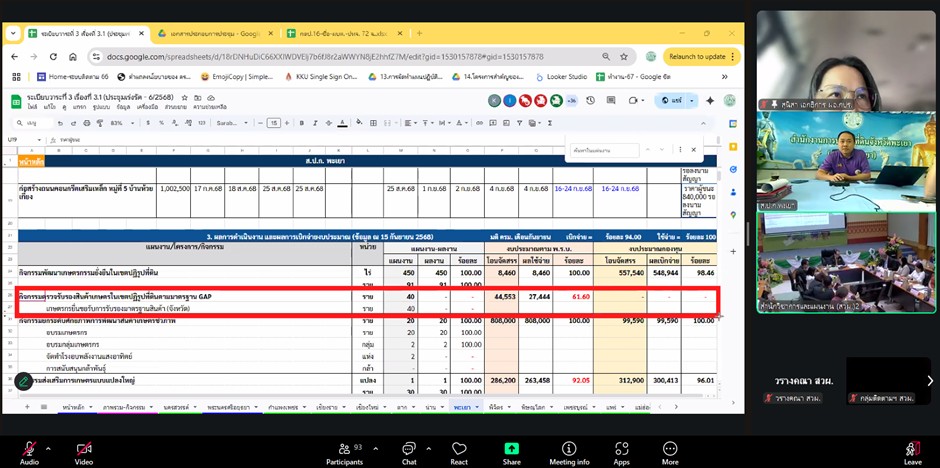Viewport: 940px width, 468px height.
Task: Open the Zoom Apps icon
Action: click(621, 449)
